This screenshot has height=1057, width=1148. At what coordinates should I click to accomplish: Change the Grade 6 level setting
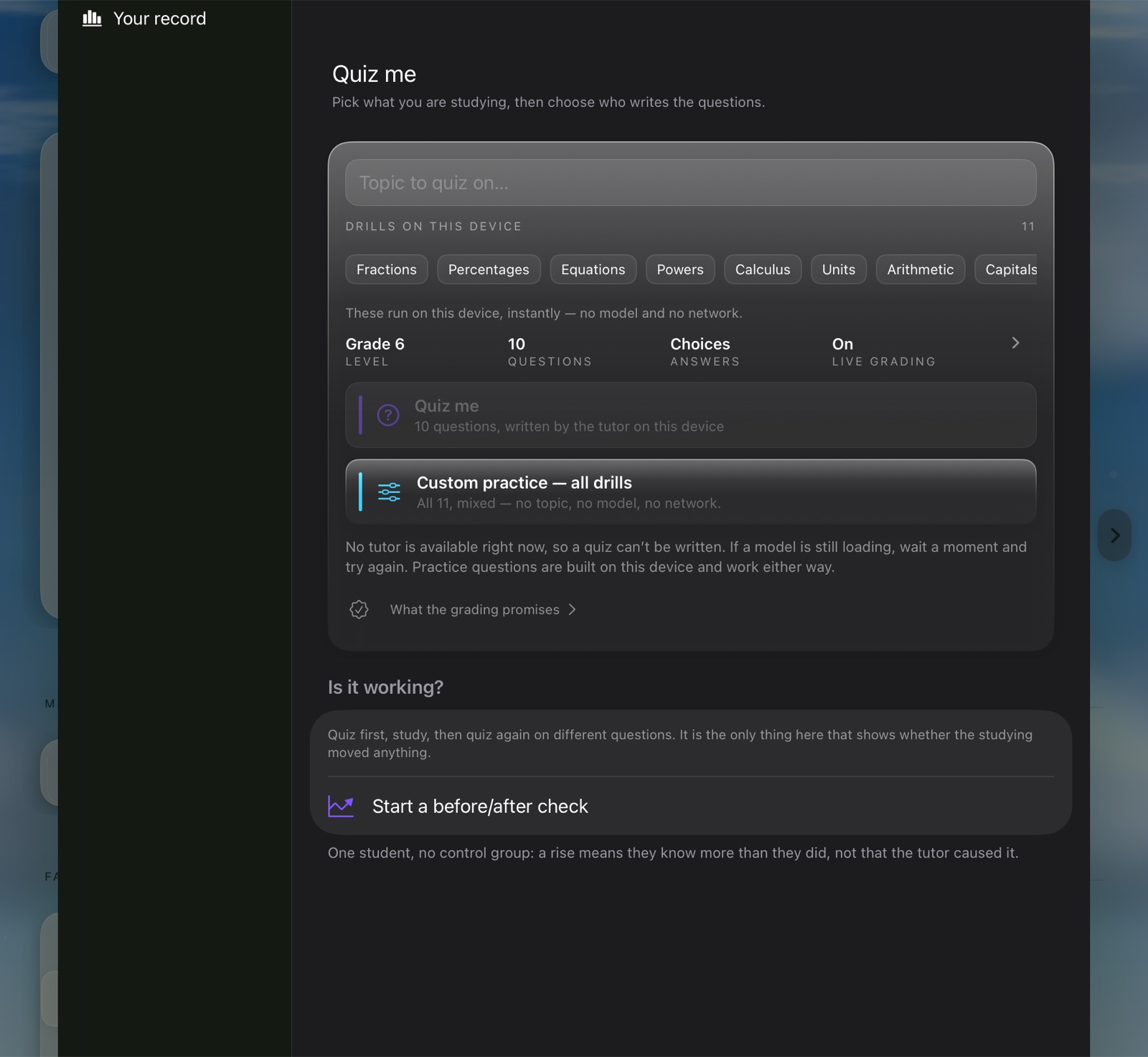pos(375,352)
